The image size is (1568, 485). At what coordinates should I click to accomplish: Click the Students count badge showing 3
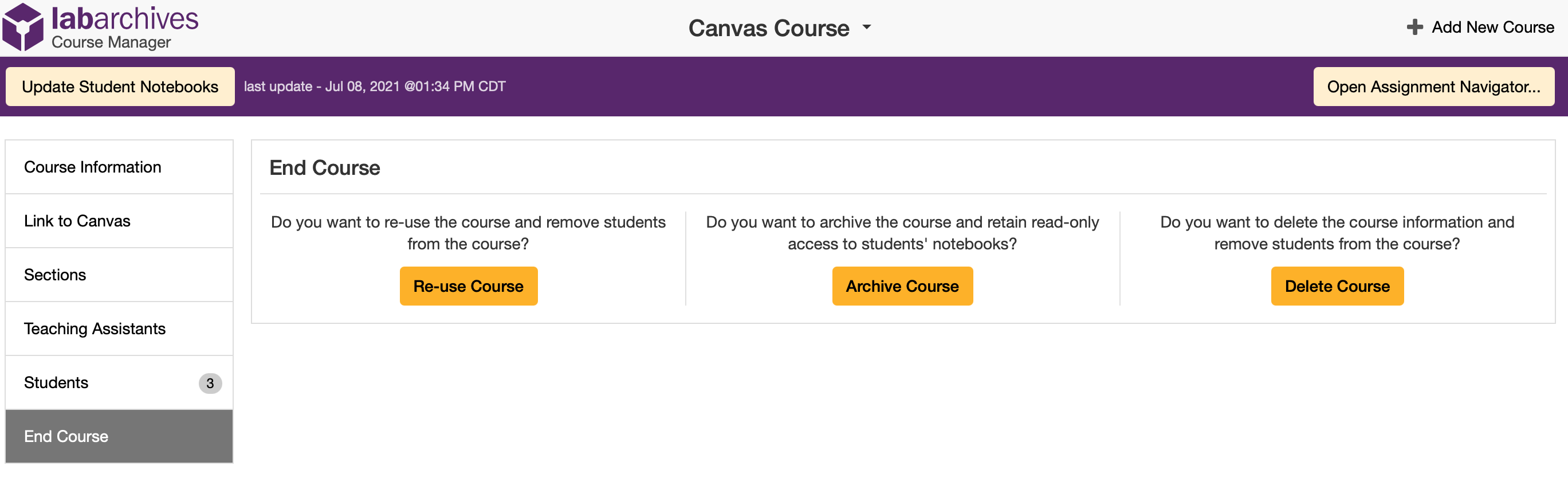click(210, 384)
